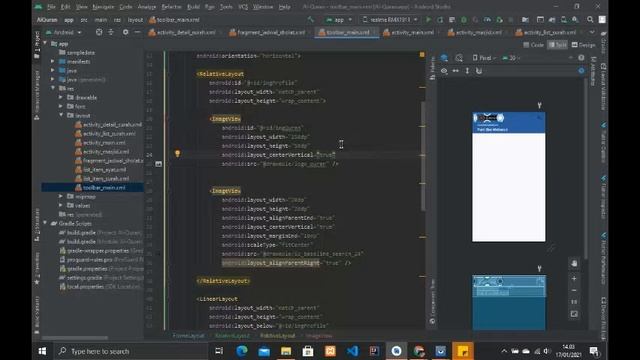640x360 pixels.
Task: Toggle horizontal expand arrows in design toolbar
Action: 456,71
